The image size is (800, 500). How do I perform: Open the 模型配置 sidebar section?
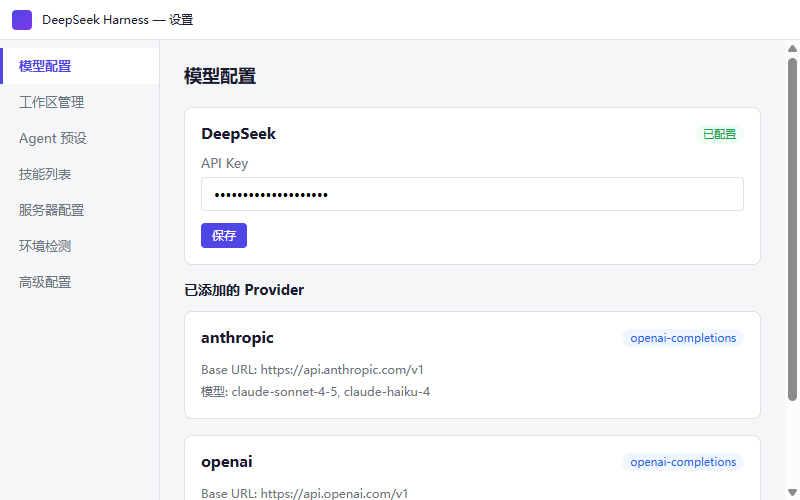coord(80,66)
